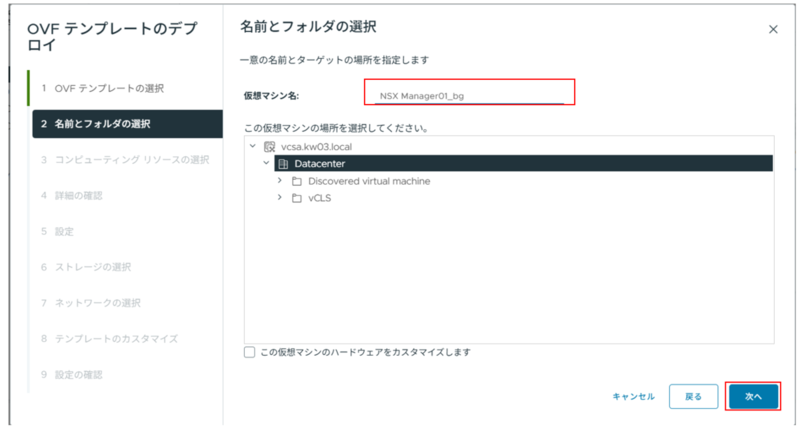Screen dimensions: 800x433
Task: Click the vCenter server icon beside vcsa.kw03.local
Action: [269, 147]
